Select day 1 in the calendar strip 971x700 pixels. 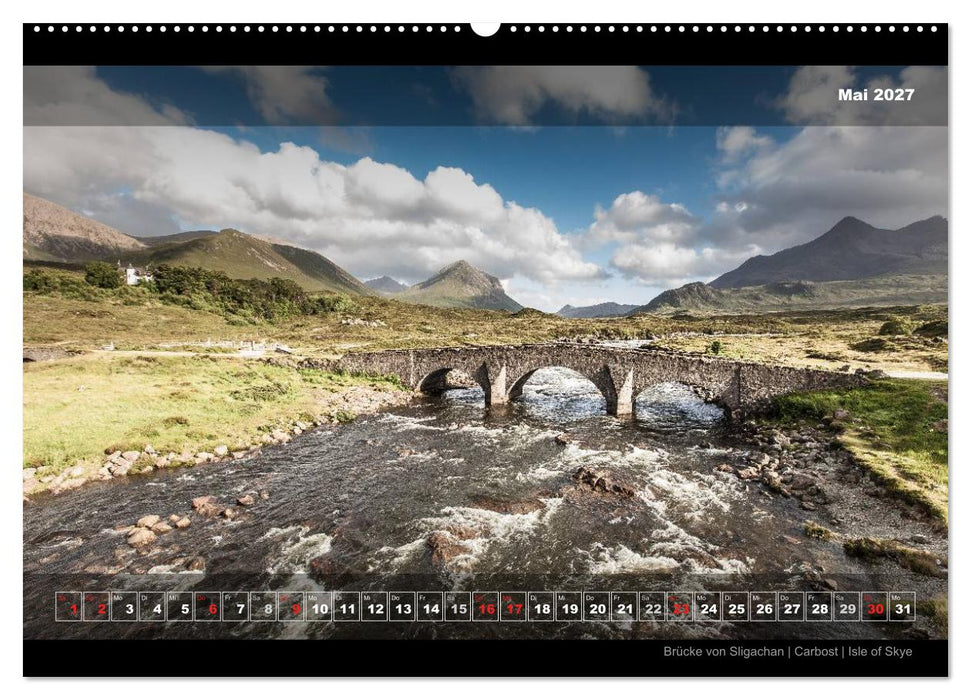[69, 606]
